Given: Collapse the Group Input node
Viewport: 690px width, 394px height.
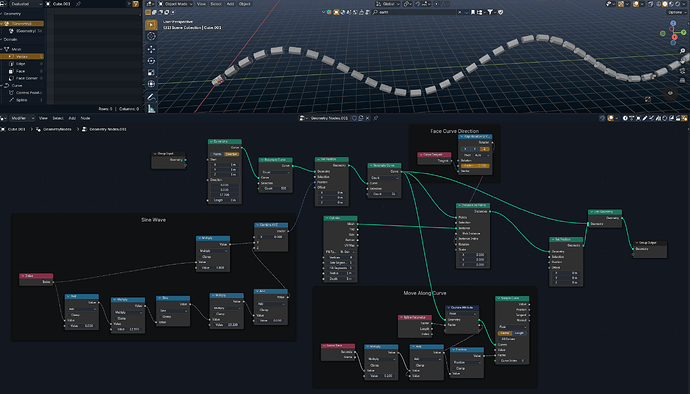Looking at the screenshot, I should click(x=155, y=154).
